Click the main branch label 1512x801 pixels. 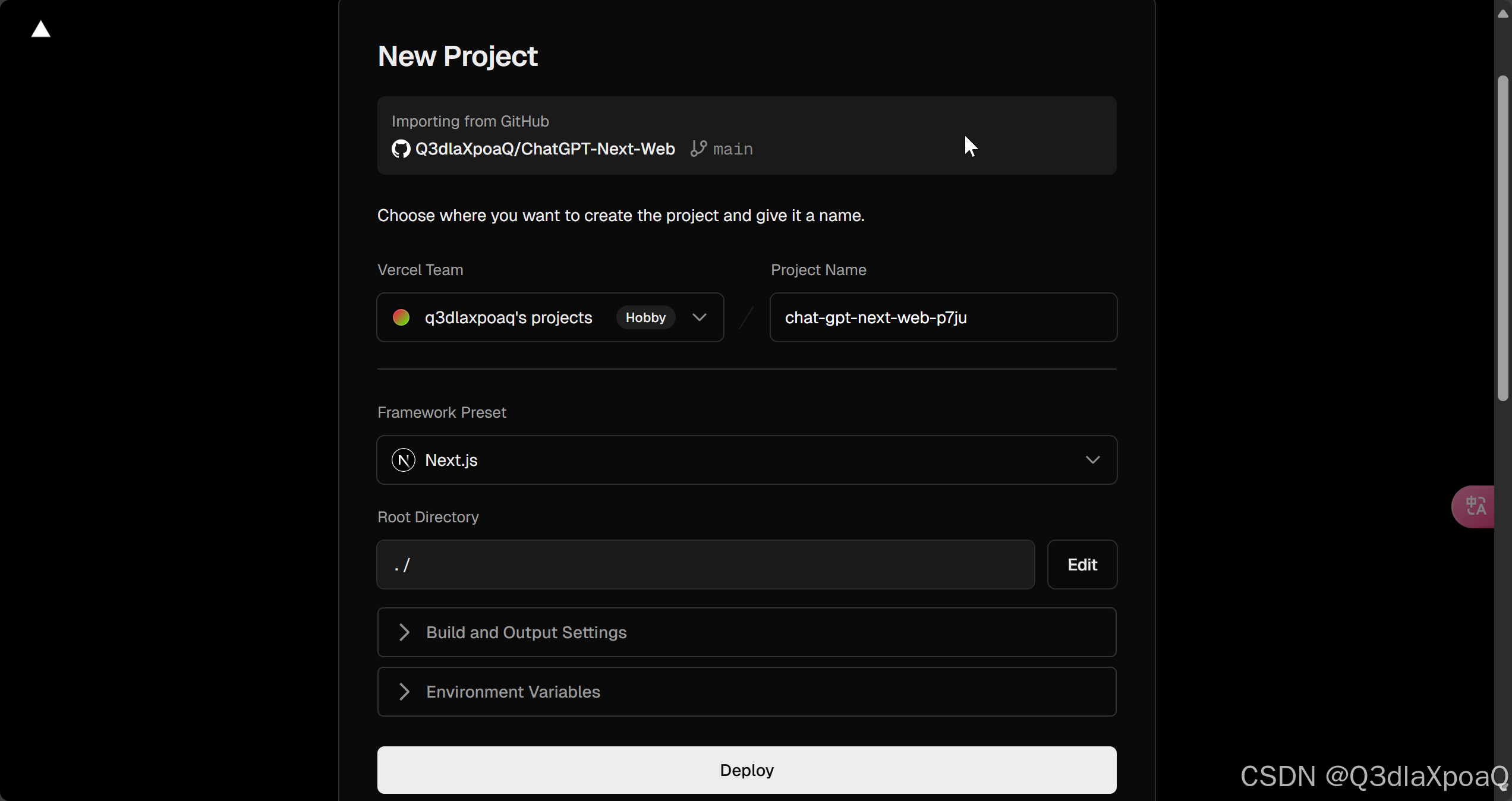point(733,149)
